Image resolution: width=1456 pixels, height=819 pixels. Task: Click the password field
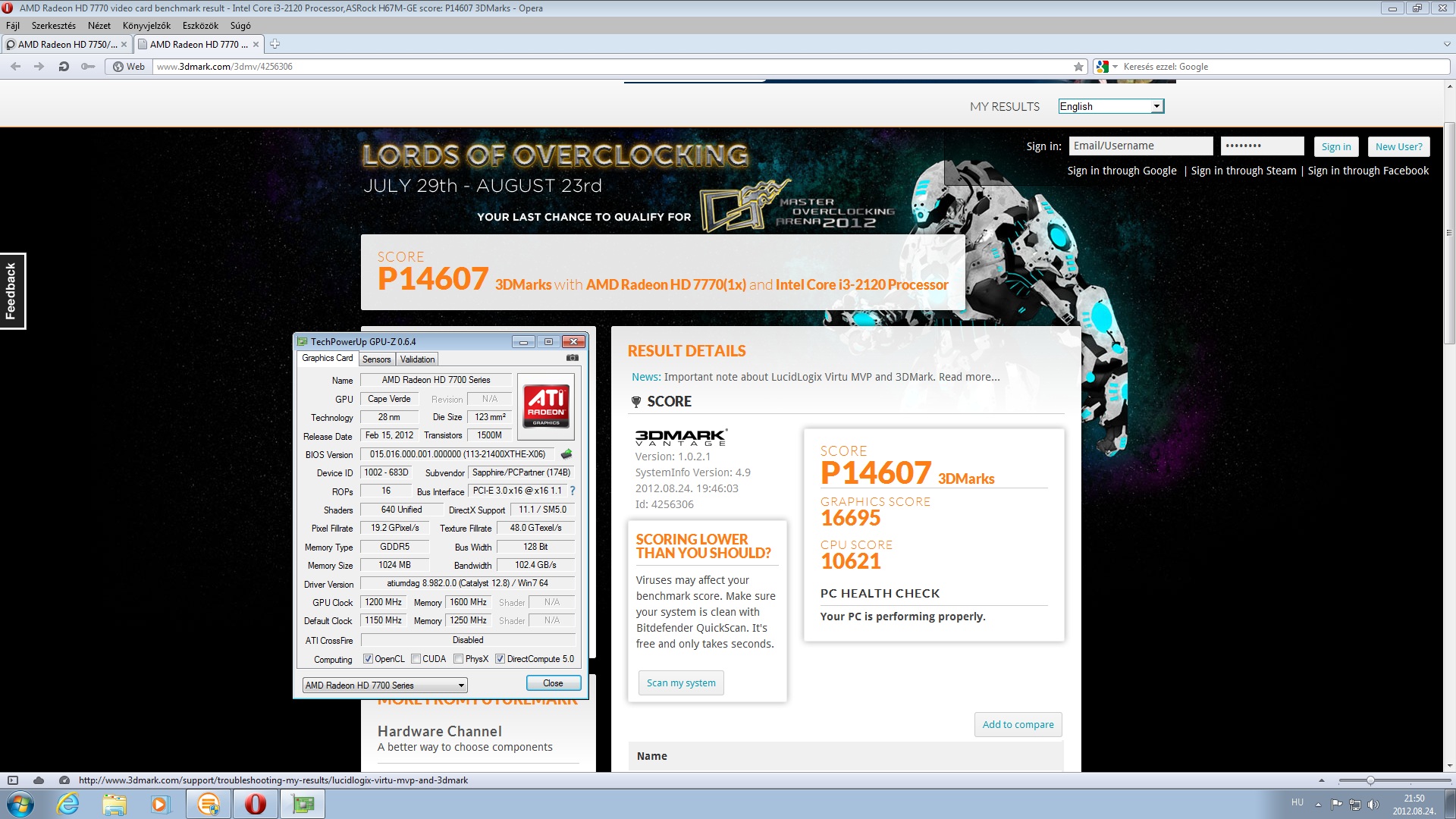pyautogui.click(x=1262, y=146)
